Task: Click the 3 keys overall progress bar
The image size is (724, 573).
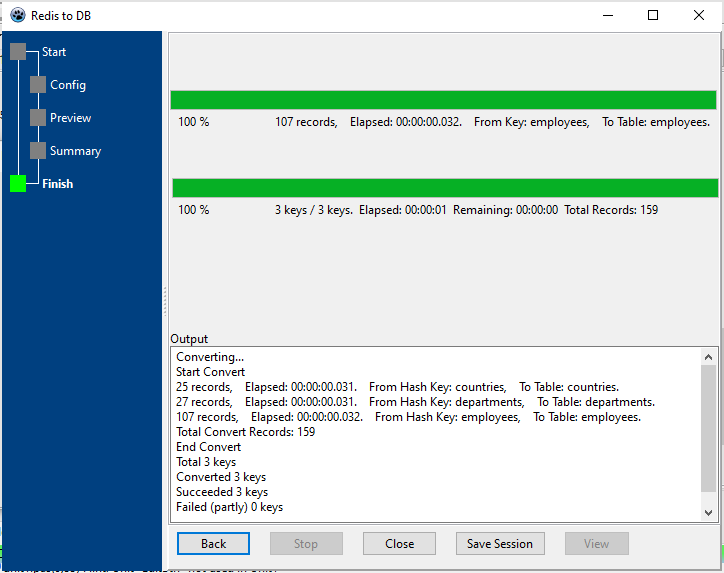Action: point(444,188)
